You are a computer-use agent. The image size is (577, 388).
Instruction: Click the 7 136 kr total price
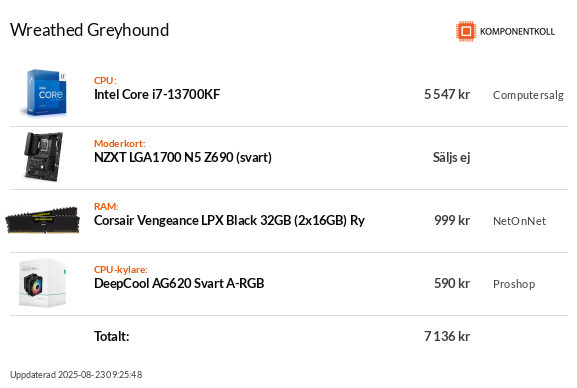point(447,336)
